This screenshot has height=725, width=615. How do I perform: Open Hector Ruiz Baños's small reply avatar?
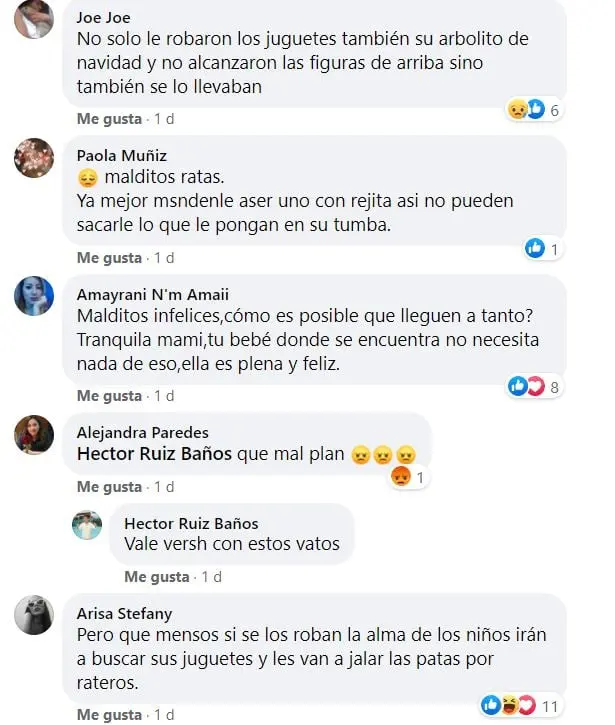pyautogui.click(x=87, y=525)
